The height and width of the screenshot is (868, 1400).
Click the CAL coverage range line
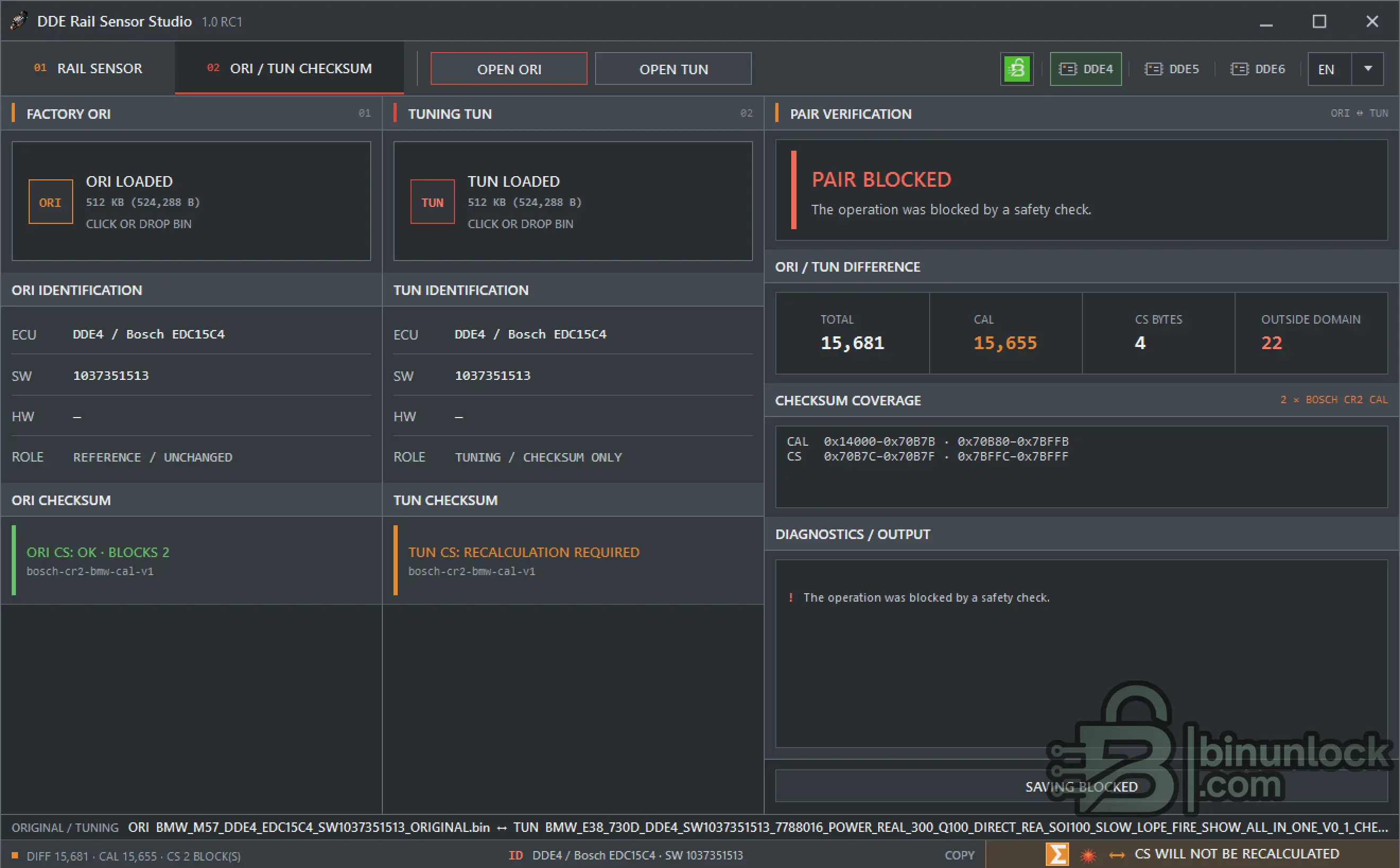click(928, 441)
